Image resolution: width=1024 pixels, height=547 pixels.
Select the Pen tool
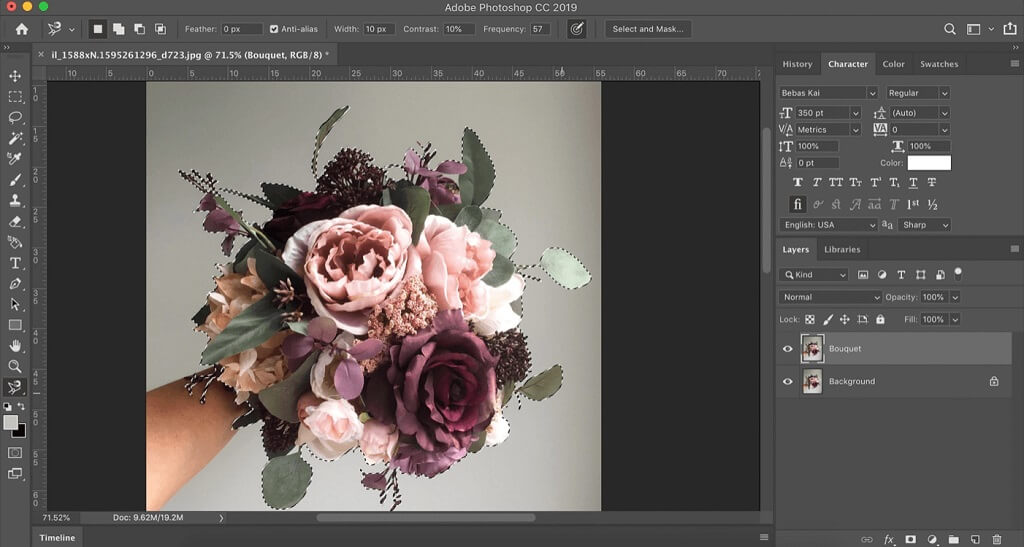(x=15, y=284)
